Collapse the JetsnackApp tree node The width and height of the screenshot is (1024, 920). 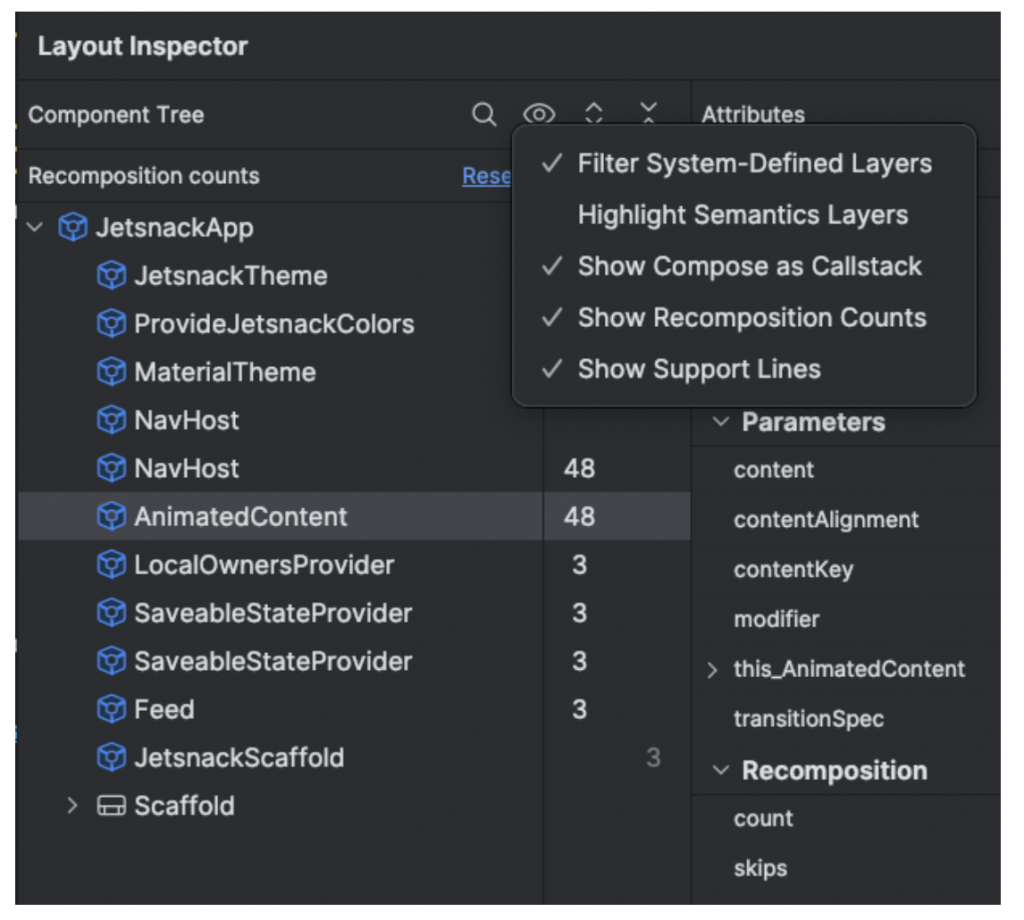click(x=36, y=228)
